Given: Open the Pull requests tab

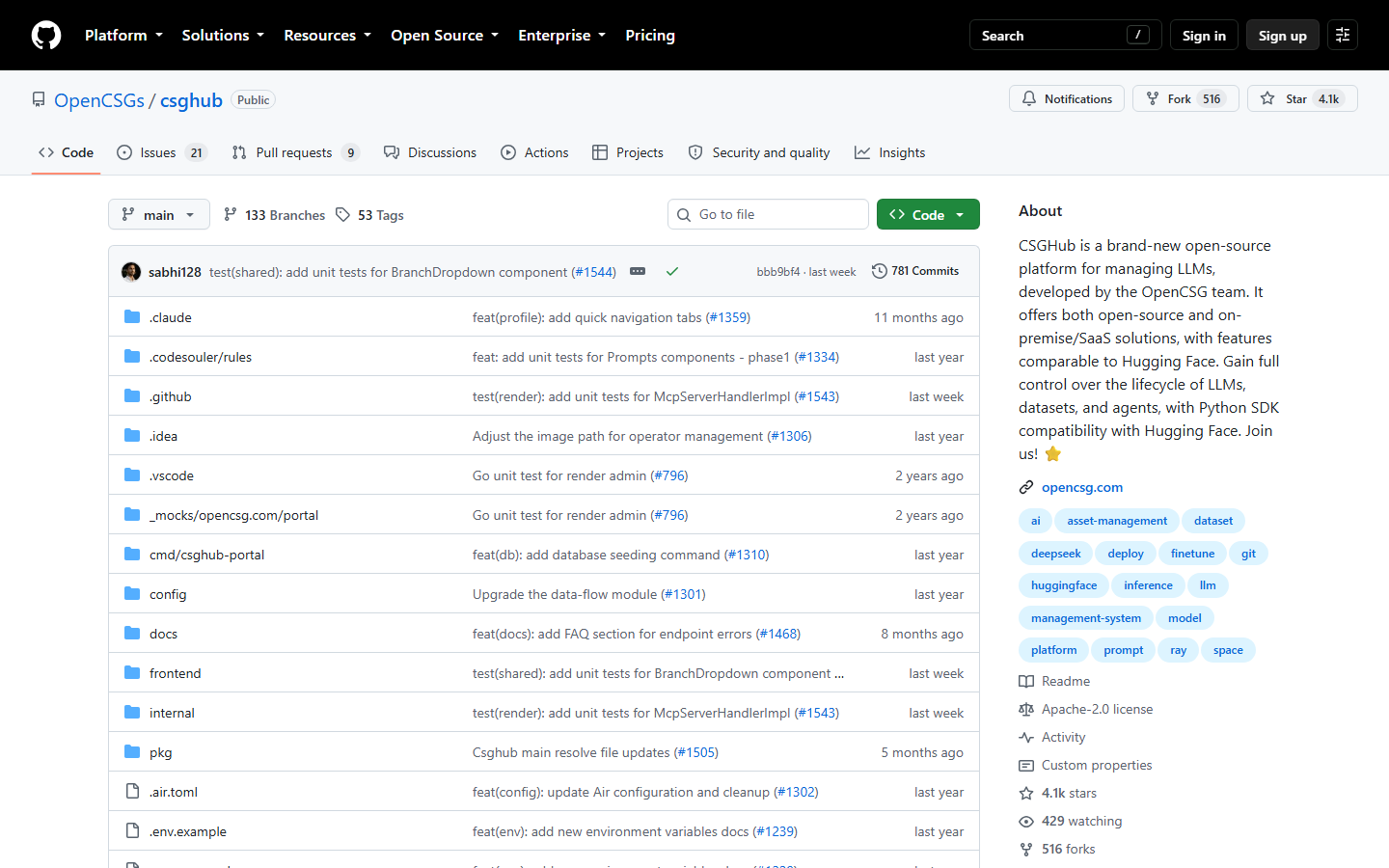Looking at the screenshot, I should coord(296,152).
